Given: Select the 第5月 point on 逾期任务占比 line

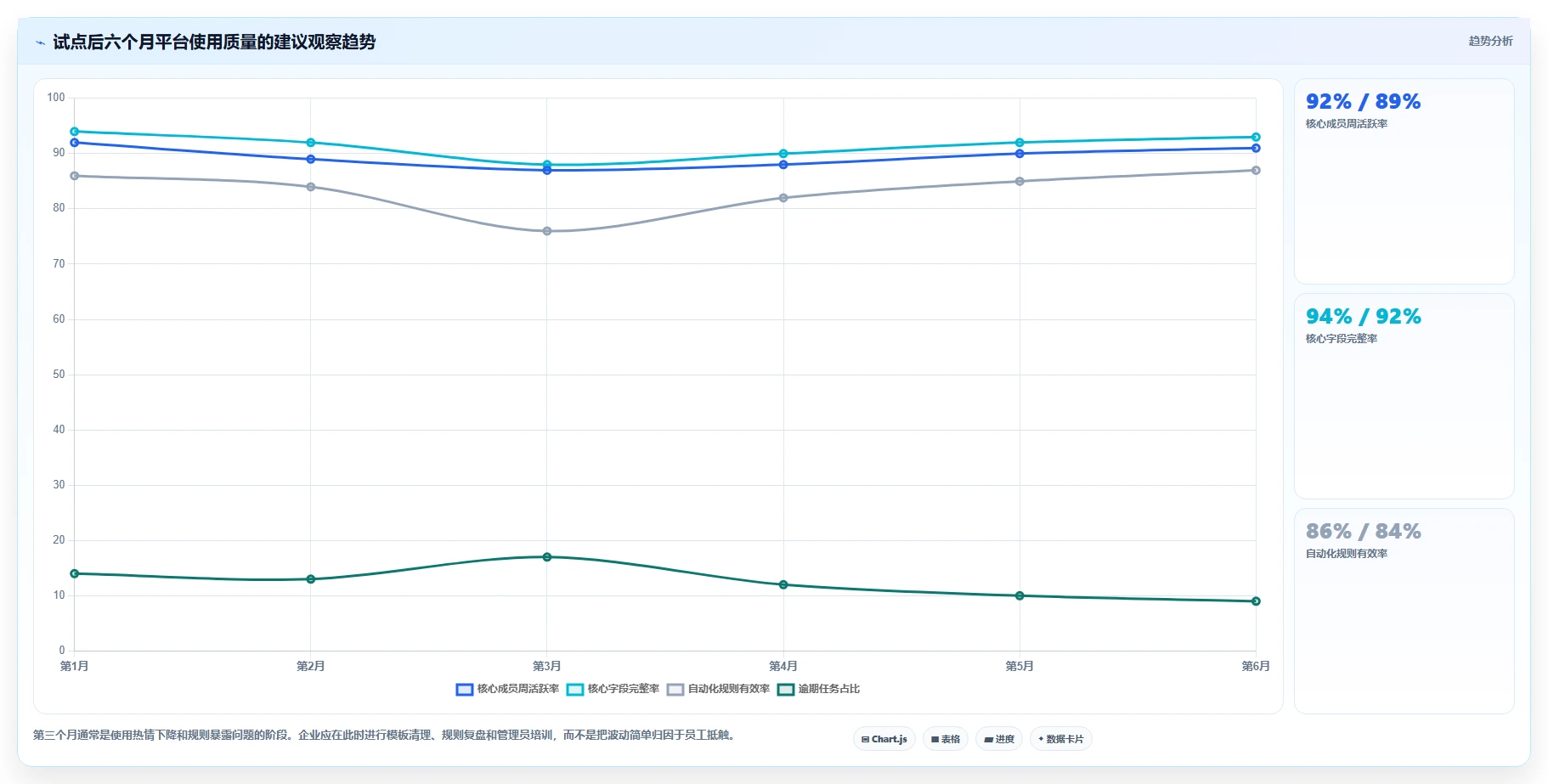Looking at the screenshot, I should pyautogui.click(x=1020, y=595).
